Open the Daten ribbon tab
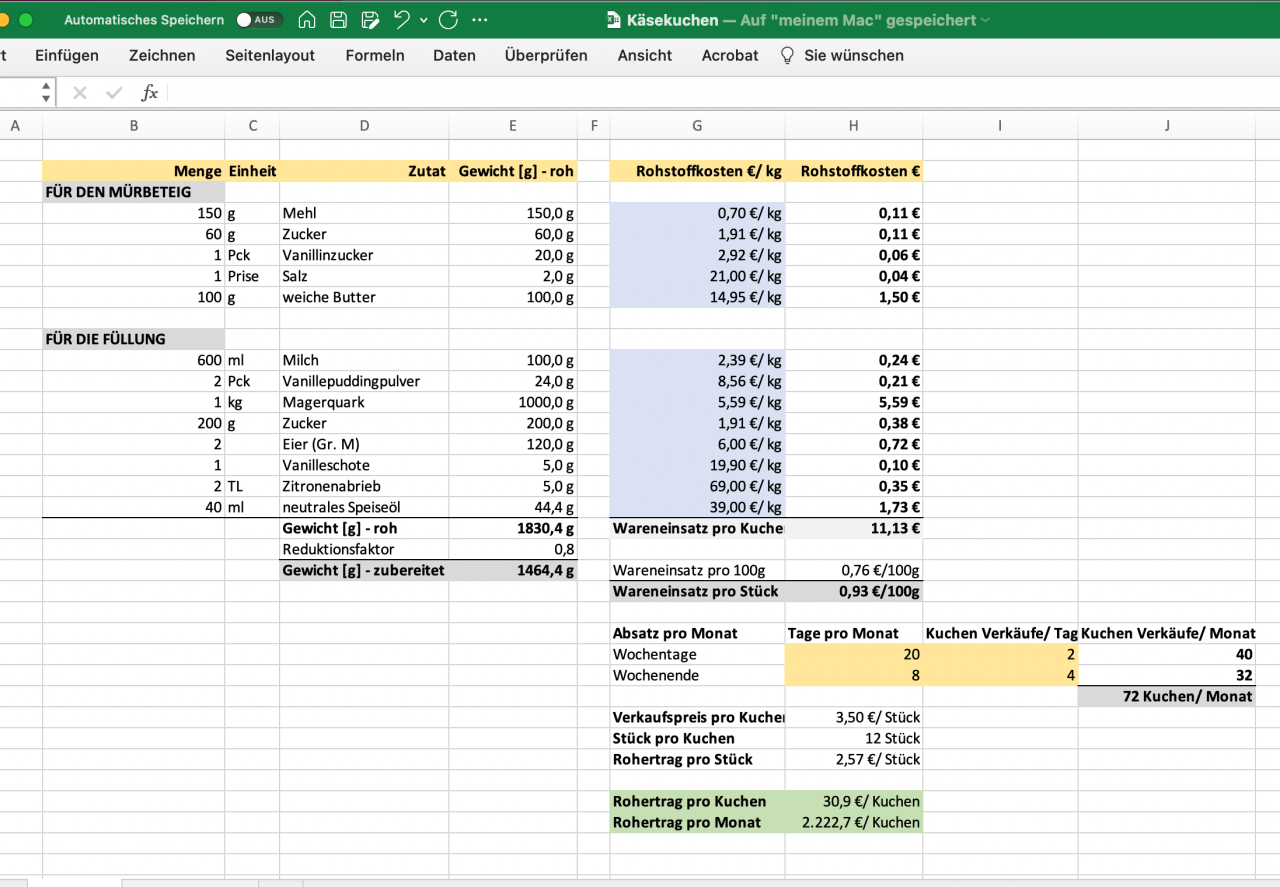Image resolution: width=1280 pixels, height=887 pixels. click(454, 55)
